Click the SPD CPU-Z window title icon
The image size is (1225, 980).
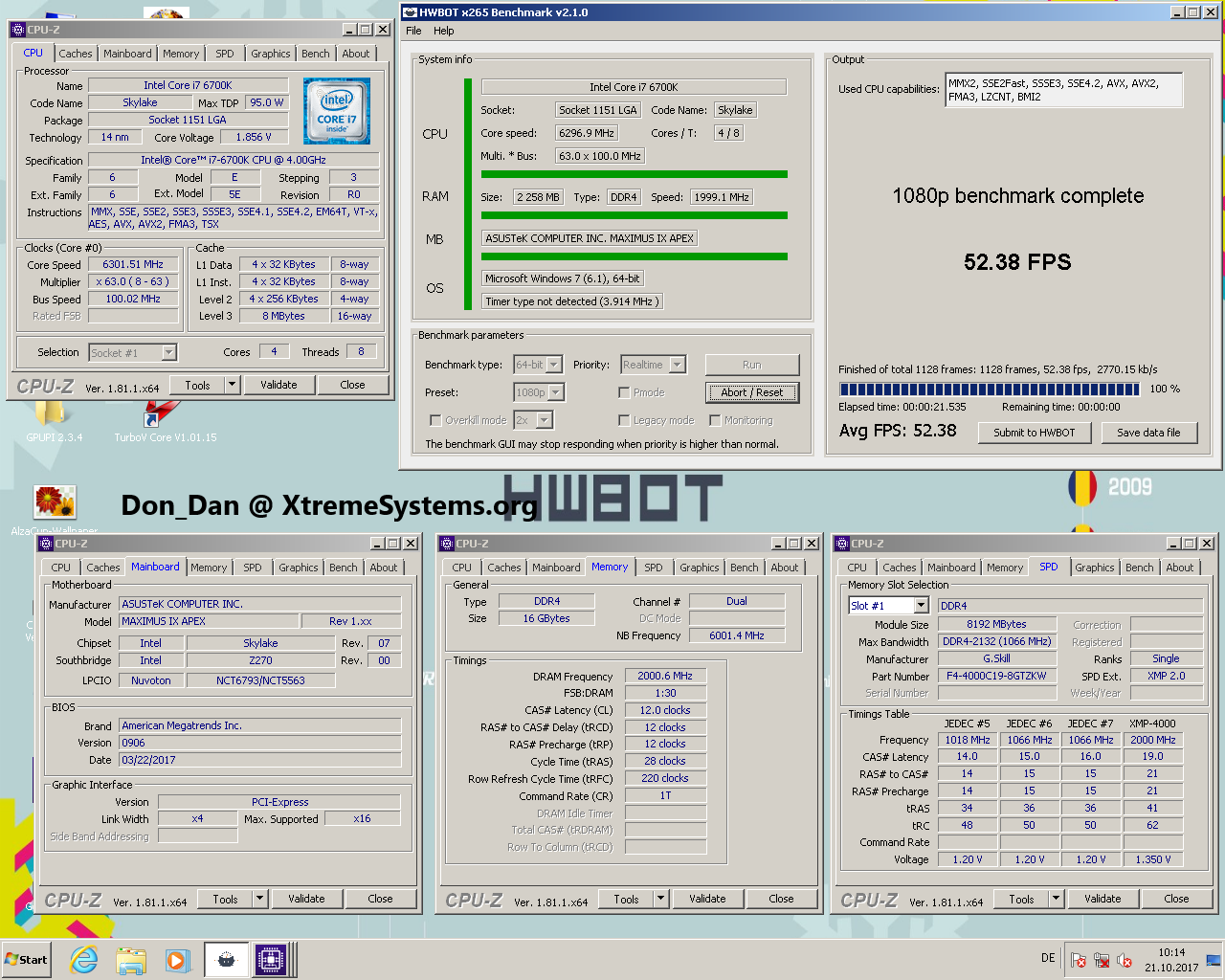click(x=842, y=544)
